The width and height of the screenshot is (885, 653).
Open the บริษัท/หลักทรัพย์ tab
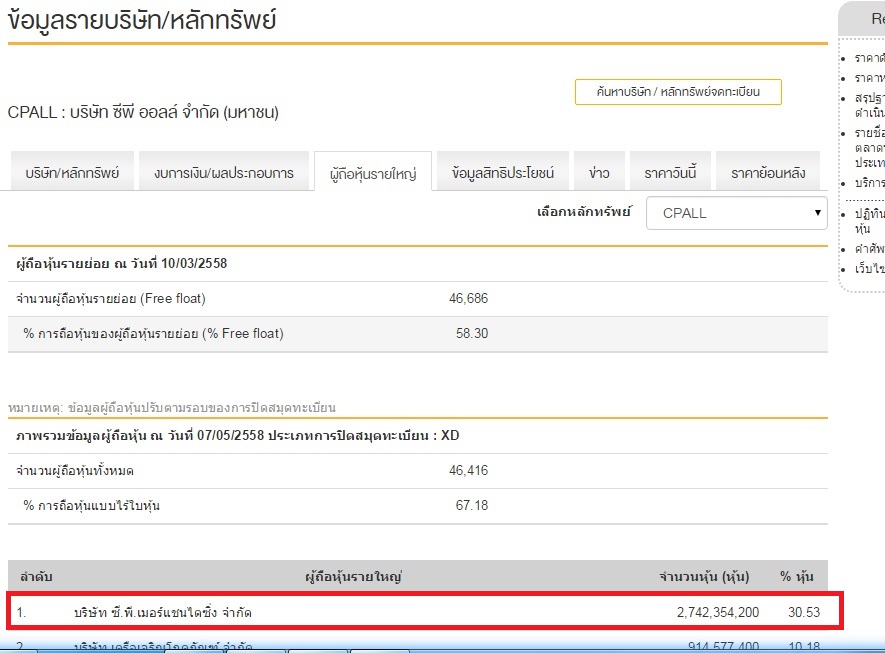tap(72, 172)
